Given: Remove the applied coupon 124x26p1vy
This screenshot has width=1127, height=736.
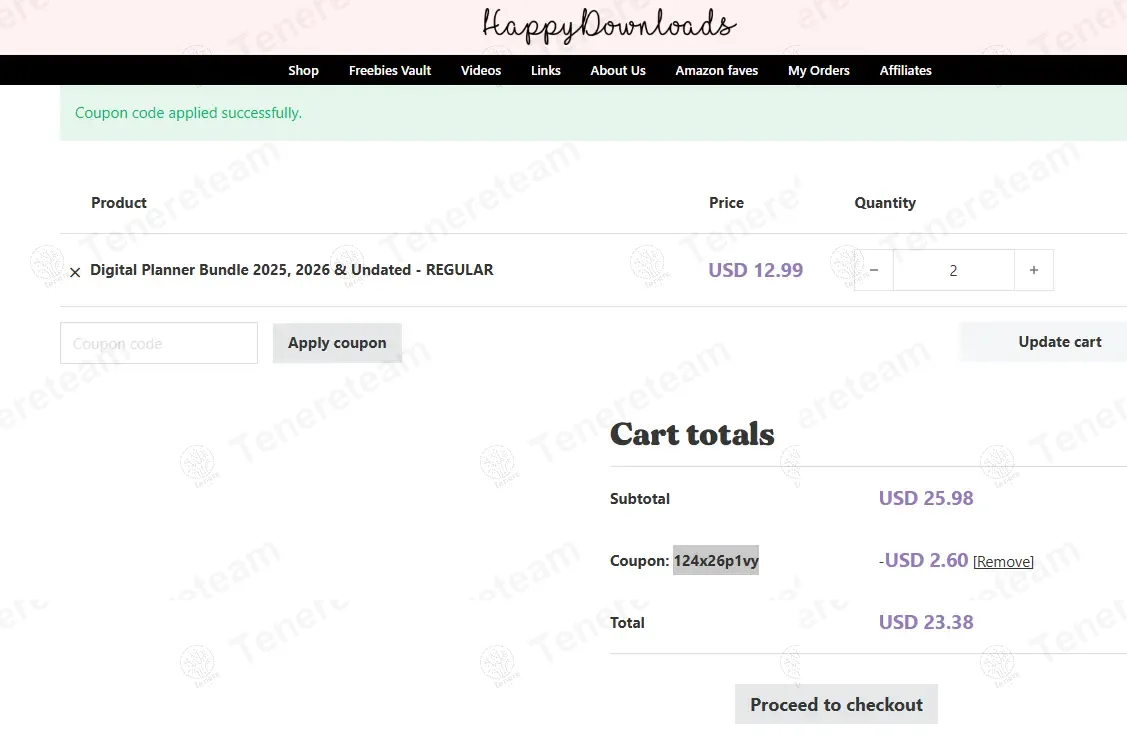Looking at the screenshot, I should (x=1003, y=562).
